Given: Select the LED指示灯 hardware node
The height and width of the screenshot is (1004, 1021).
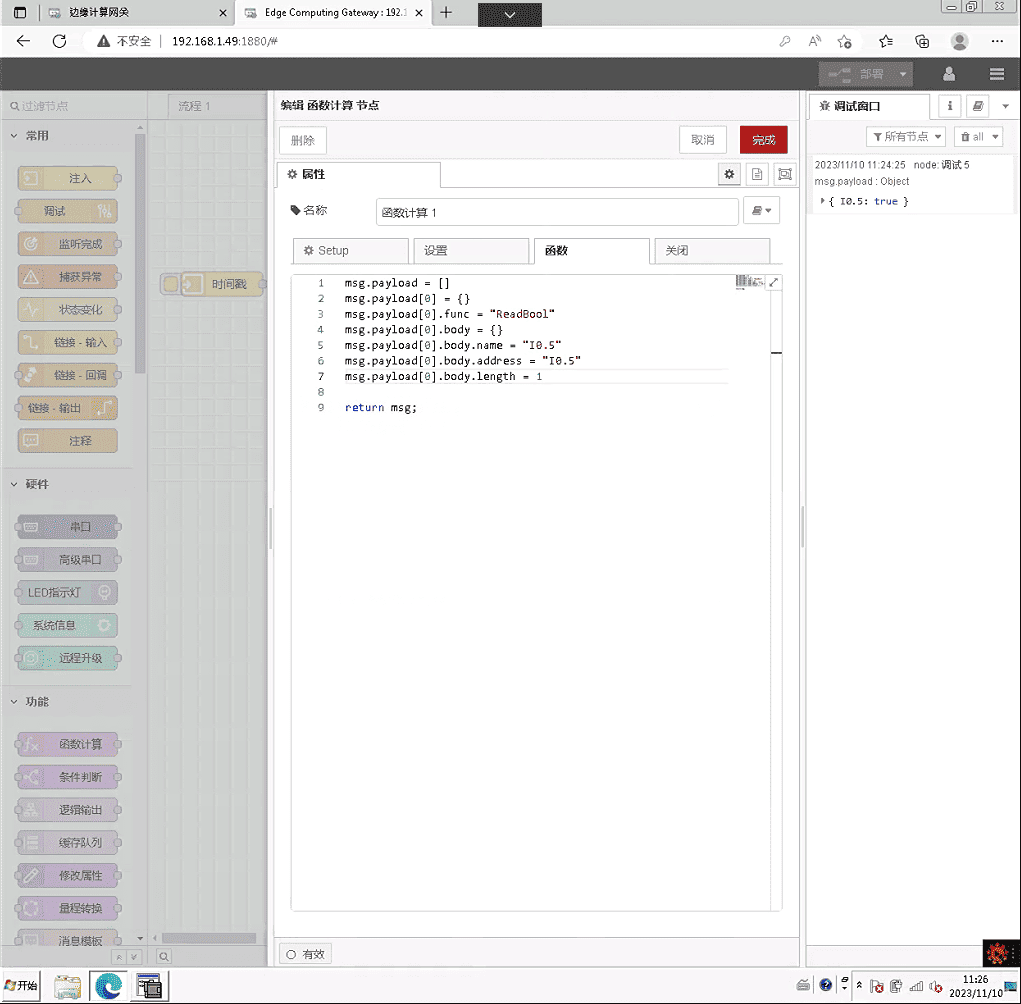Looking at the screenshot, I should (66, 592).
